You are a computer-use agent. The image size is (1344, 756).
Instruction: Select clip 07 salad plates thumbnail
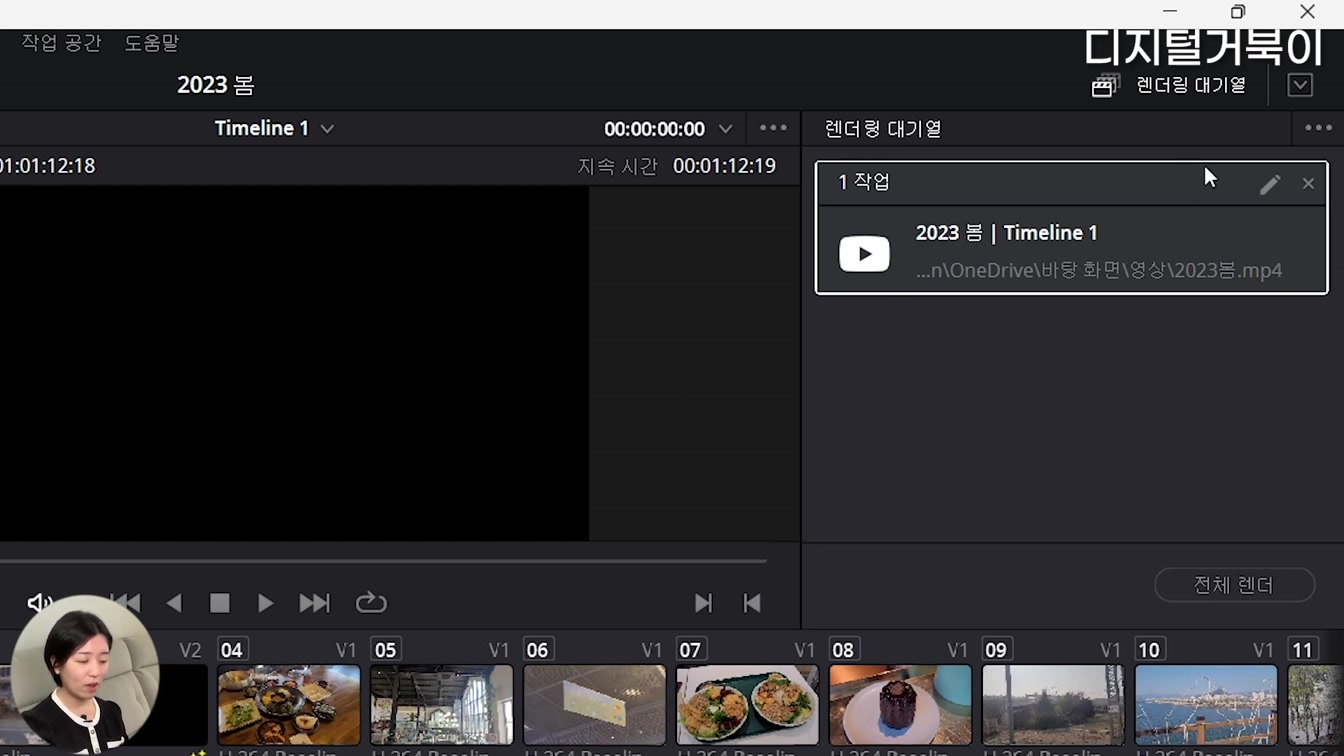click(748, 705)
